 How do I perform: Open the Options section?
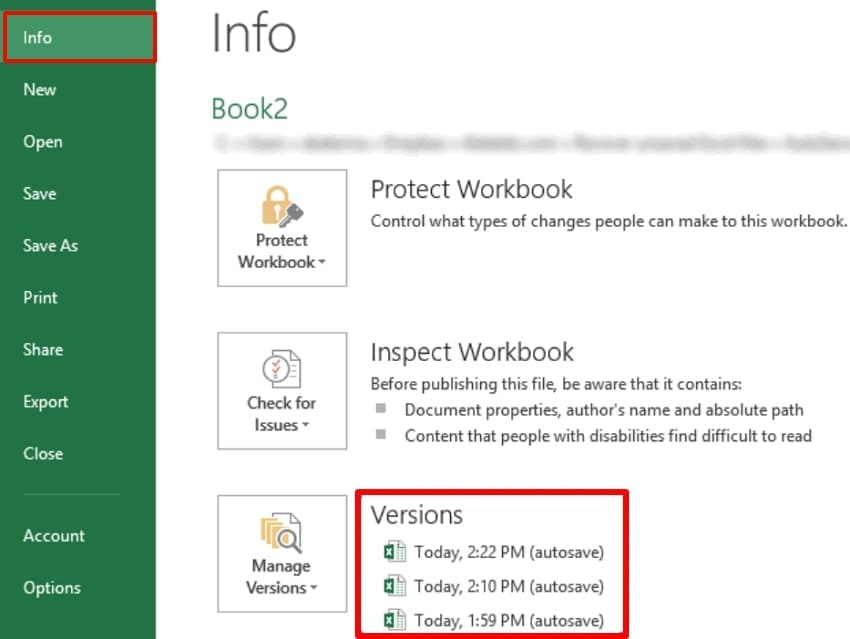tap(52, 587)
